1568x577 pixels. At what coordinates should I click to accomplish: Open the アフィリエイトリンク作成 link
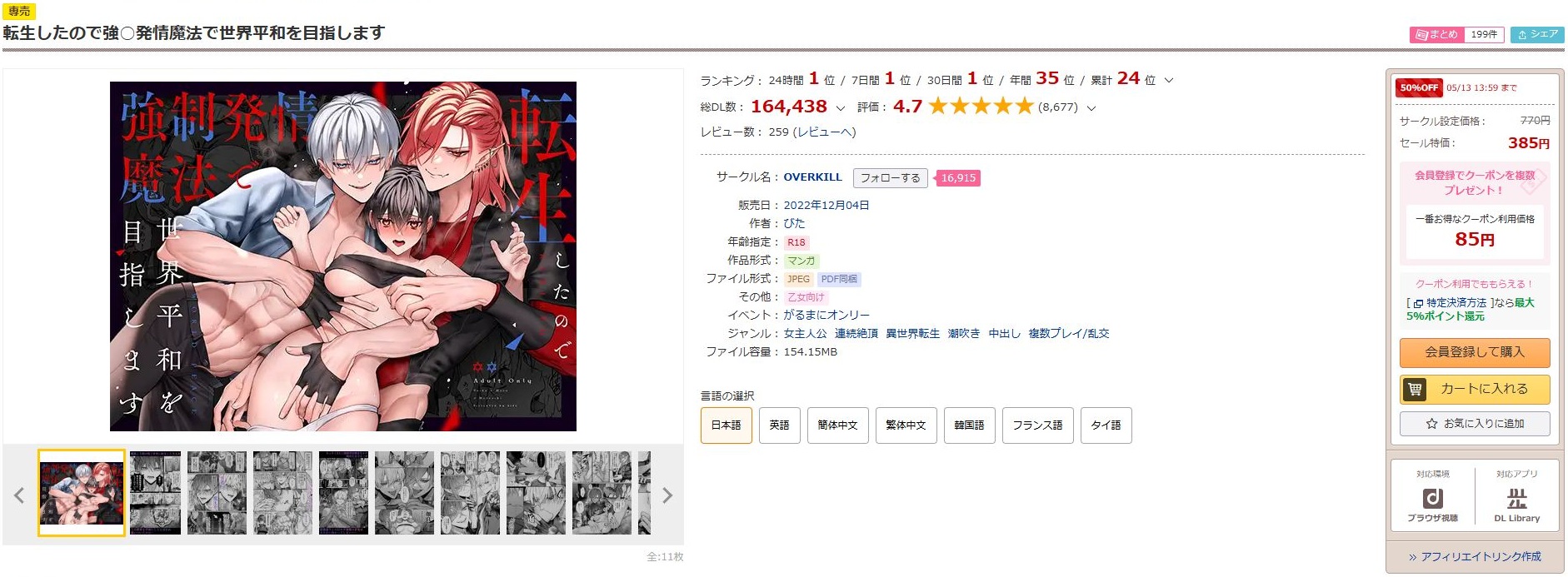(x=1474, y=557)
